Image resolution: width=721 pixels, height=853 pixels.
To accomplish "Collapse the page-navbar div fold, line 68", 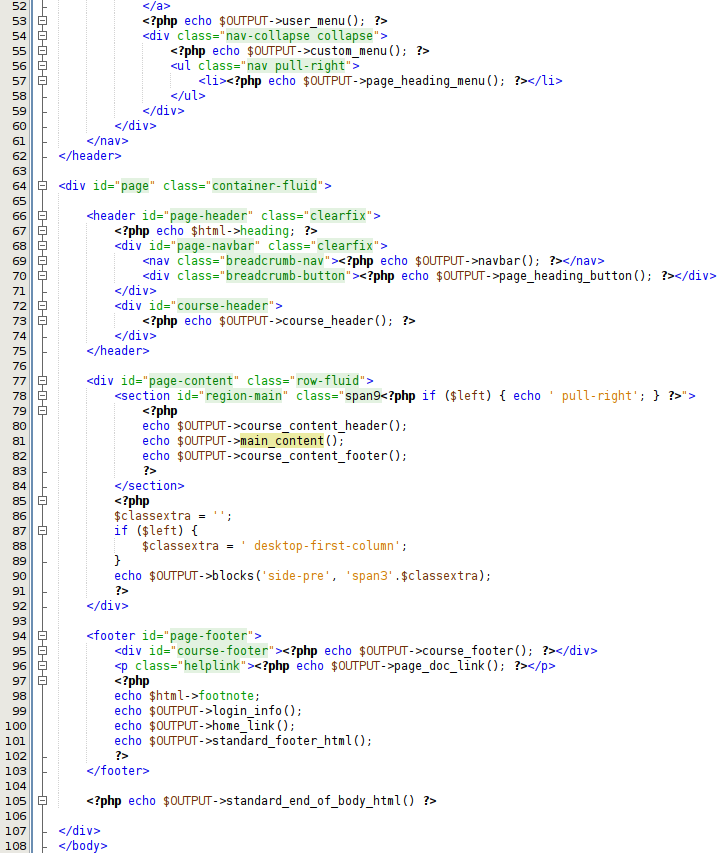I will pos(42,246).
